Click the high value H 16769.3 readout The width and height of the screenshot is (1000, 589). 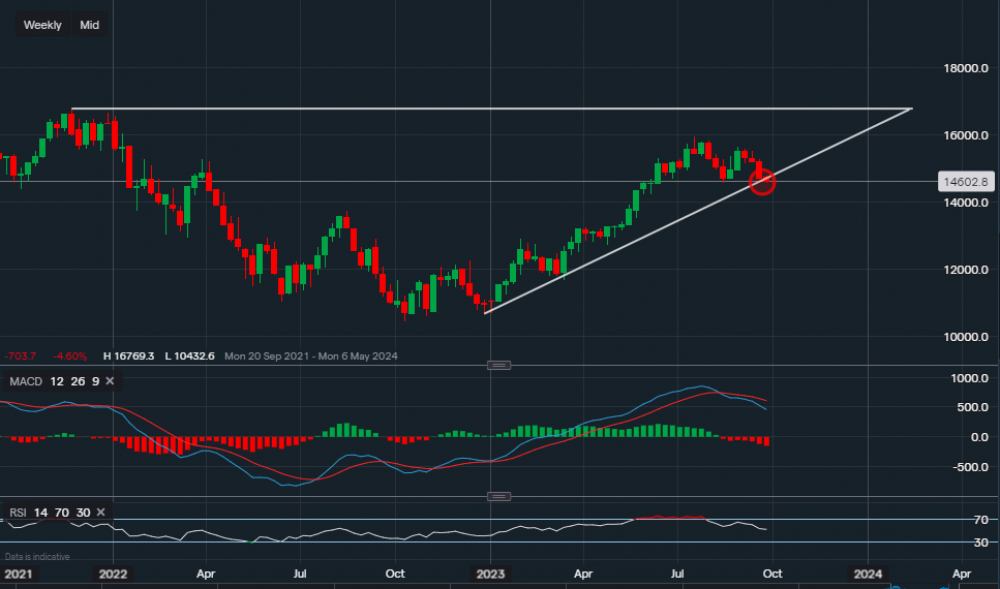click(x=135, y=355)
